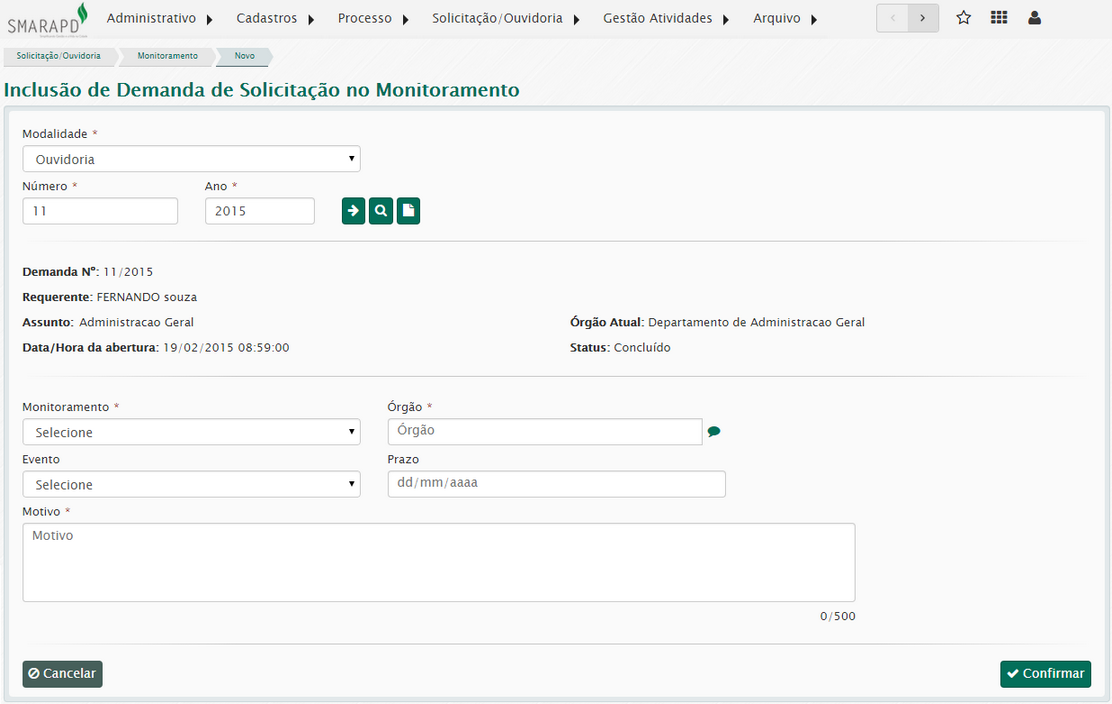1112x704 pixels.
Task: Click the green arrow load demand icon
Action: tap(353, 211)
